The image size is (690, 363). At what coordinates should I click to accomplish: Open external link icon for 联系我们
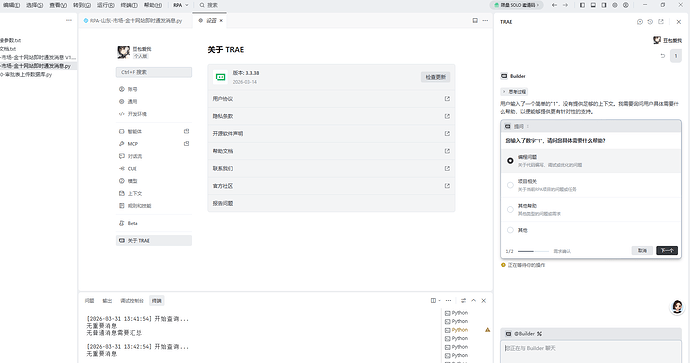(x=447, y=169)
